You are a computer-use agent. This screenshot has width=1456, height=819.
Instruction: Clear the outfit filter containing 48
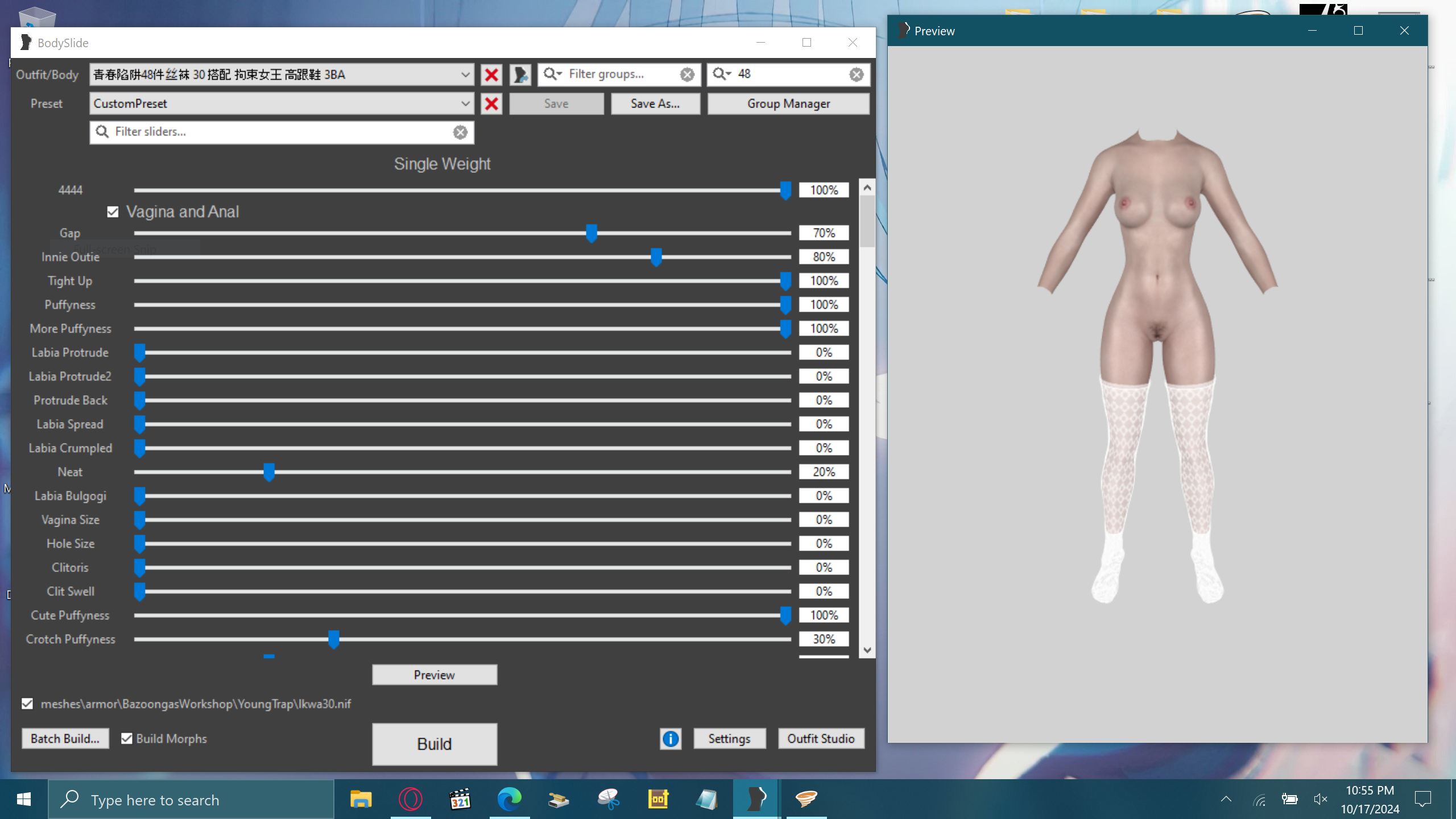click(x=857, y=75)
